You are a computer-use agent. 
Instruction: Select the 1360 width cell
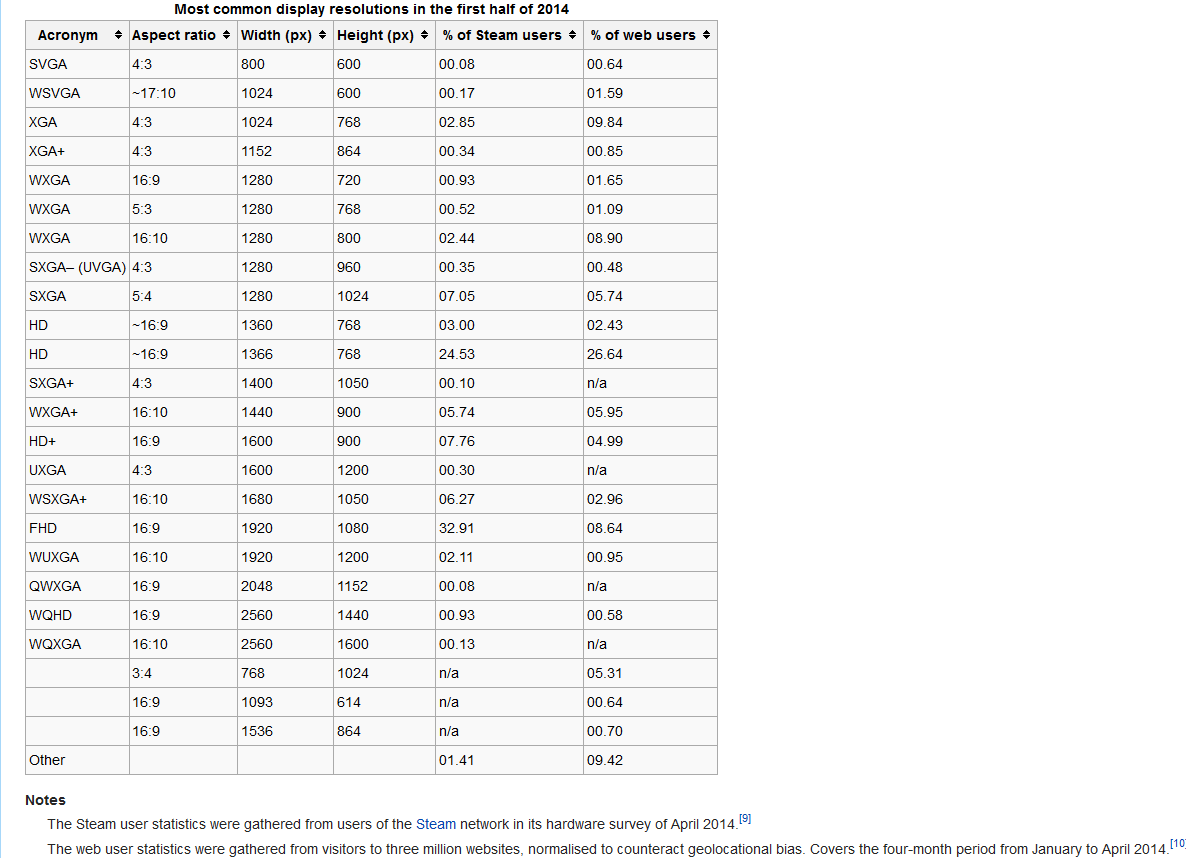tap(285, 325)
